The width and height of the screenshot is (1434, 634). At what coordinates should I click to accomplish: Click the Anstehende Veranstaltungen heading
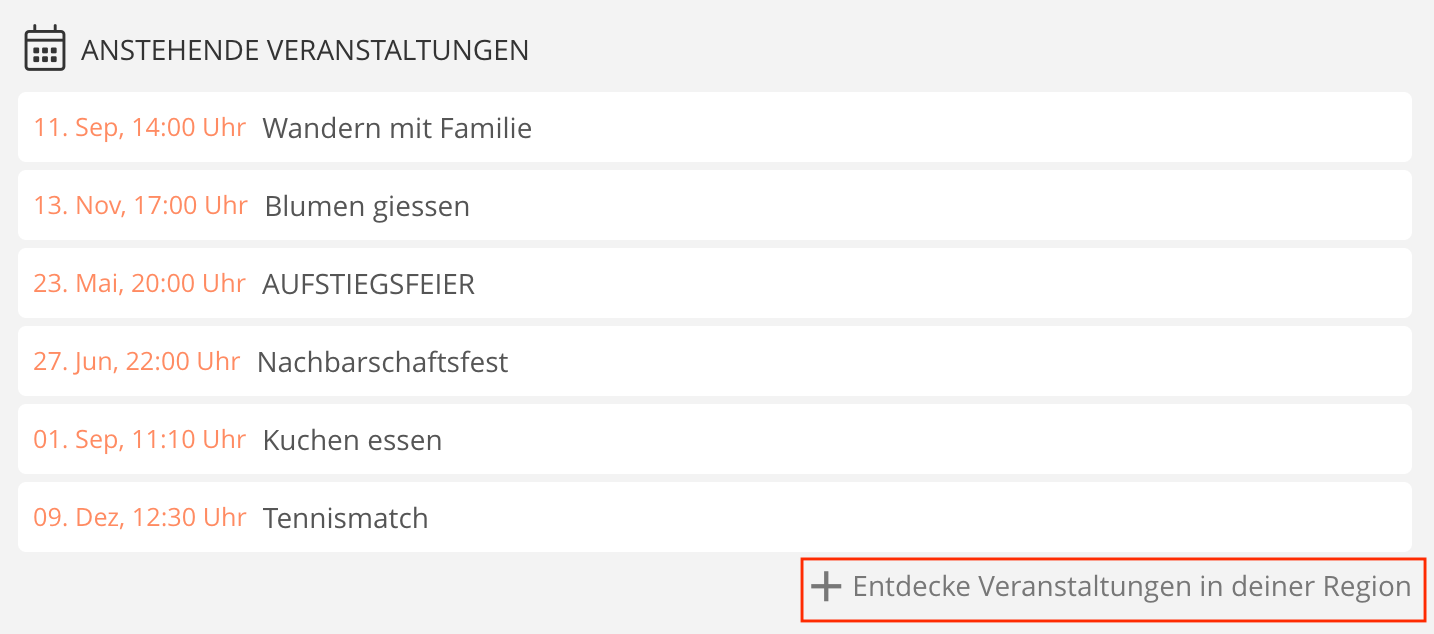[305, 50]
